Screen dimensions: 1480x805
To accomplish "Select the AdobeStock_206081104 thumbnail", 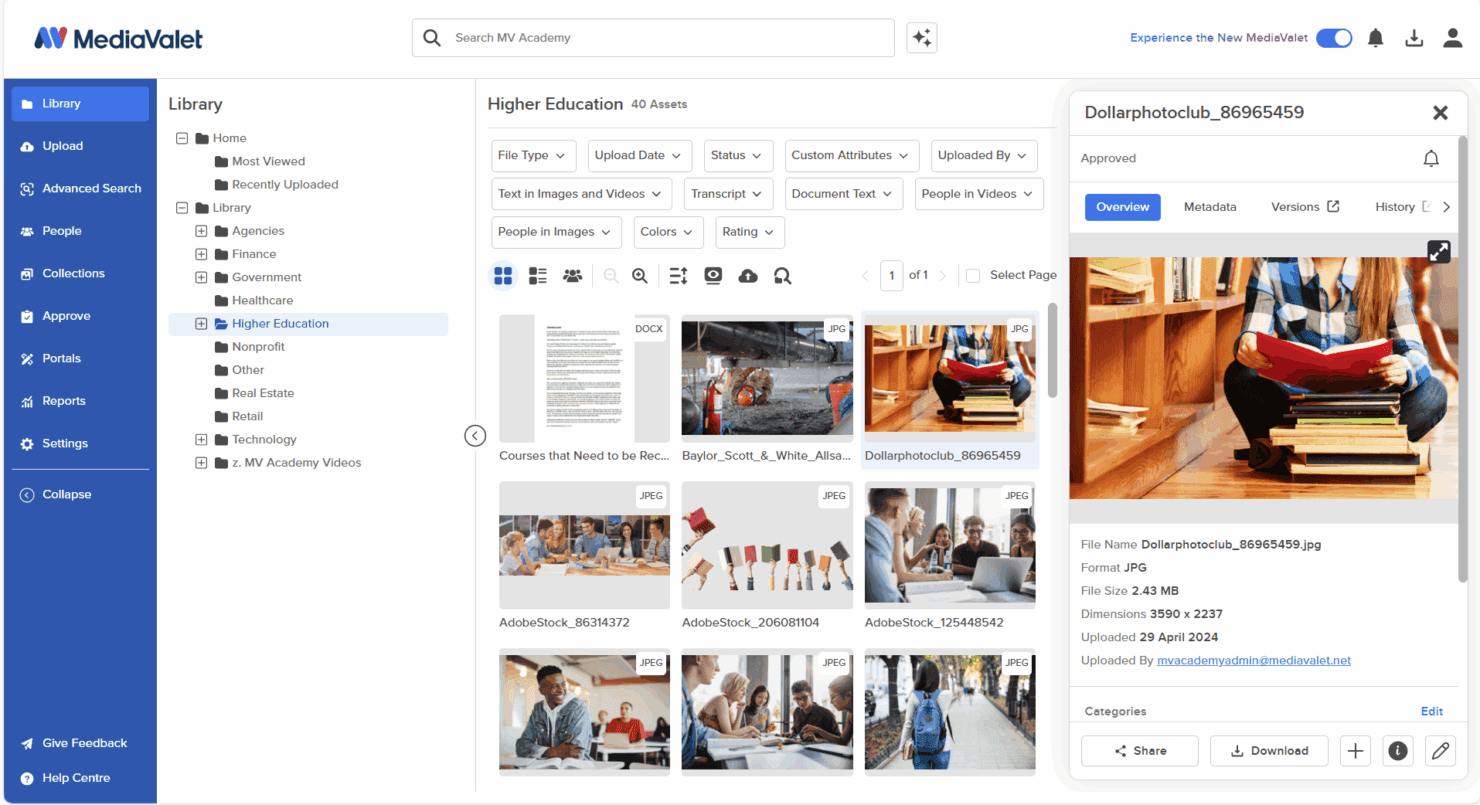I will pos(767,545).
